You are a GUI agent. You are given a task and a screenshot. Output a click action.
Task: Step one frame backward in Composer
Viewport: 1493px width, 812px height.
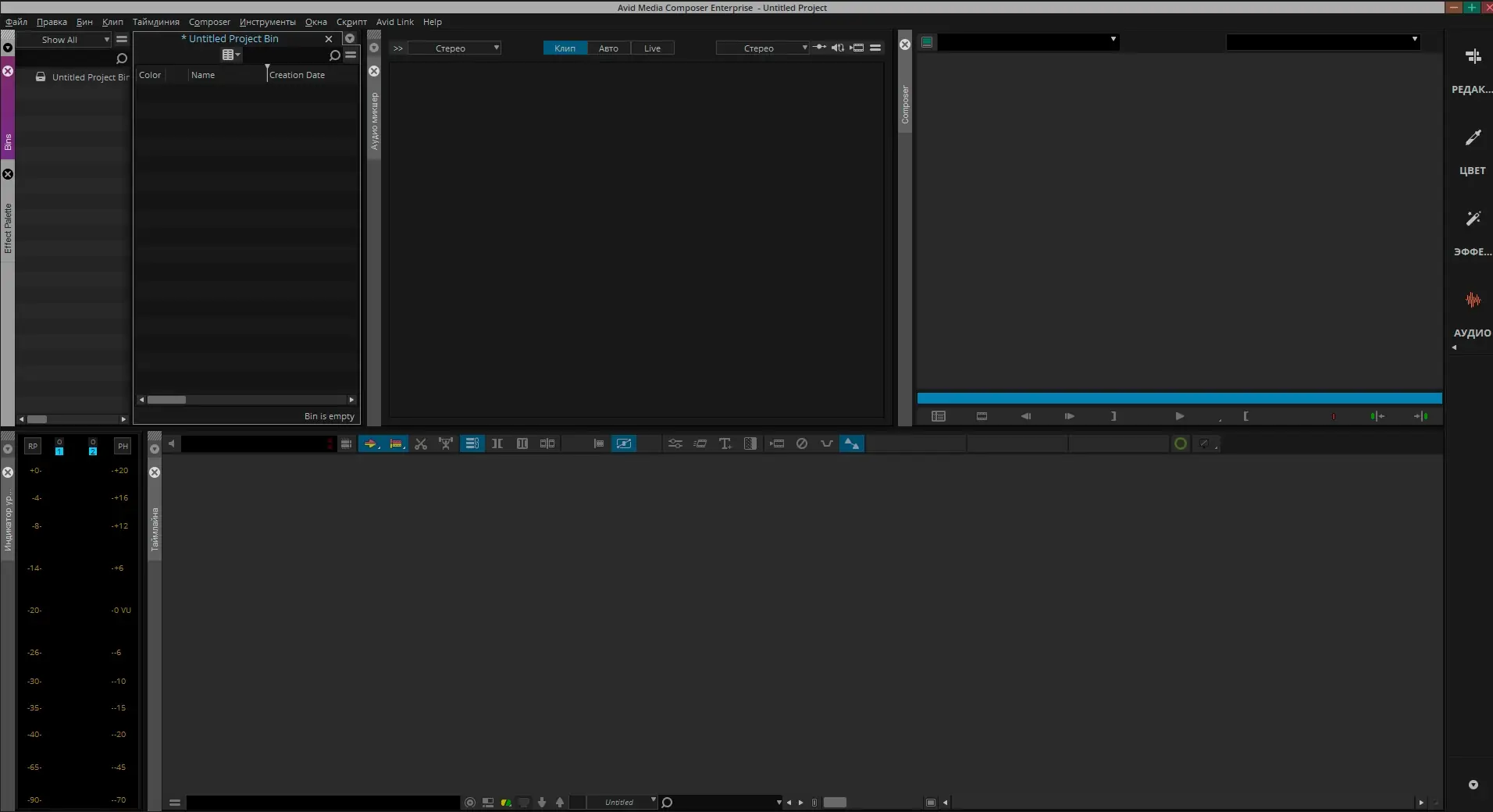(x=1026, y=416)
